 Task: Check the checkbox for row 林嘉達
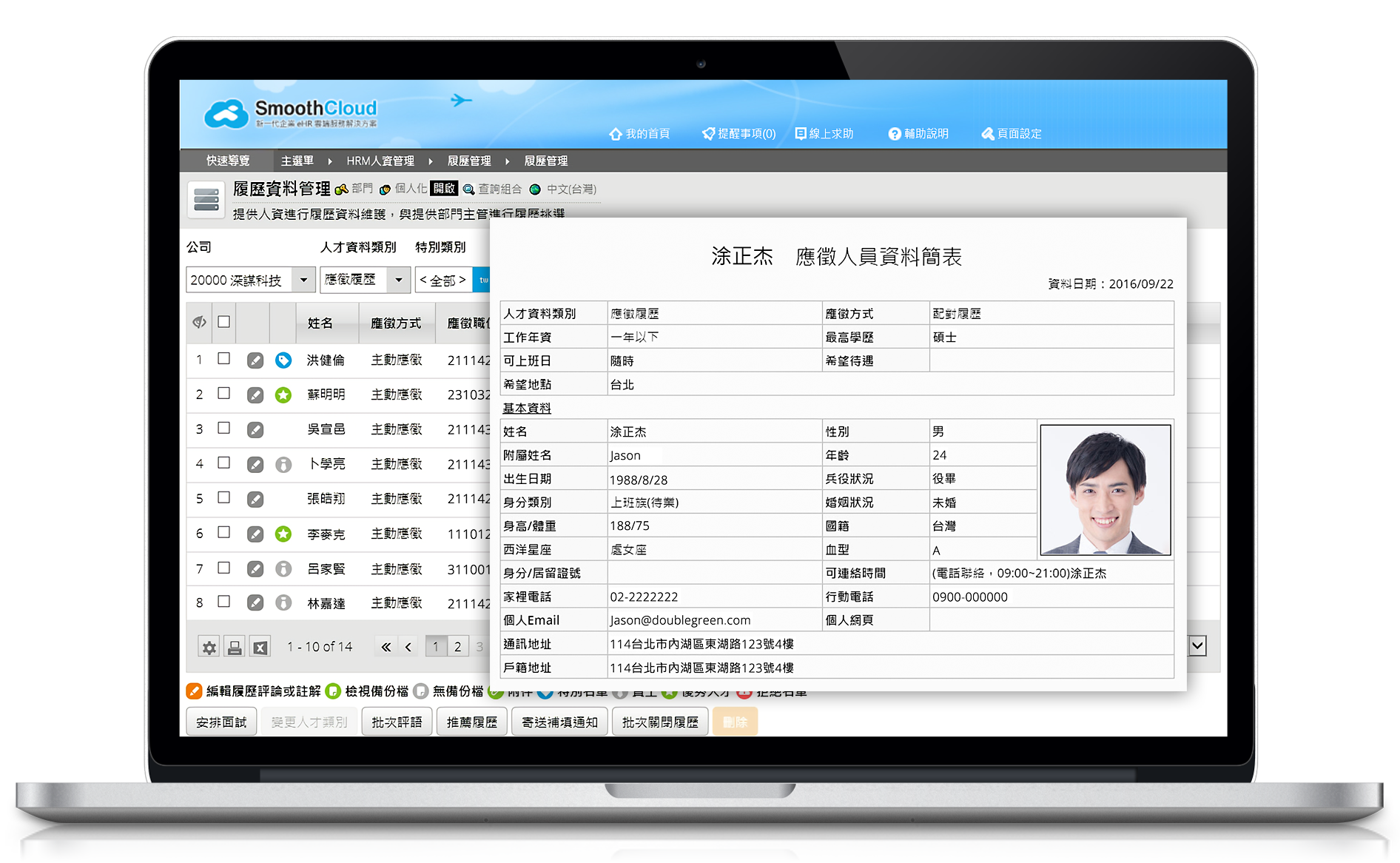[x=223, y=602]
